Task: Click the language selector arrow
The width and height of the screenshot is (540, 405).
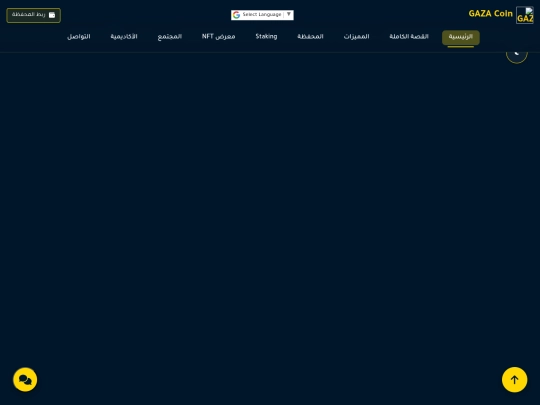Action: [289, 14]
